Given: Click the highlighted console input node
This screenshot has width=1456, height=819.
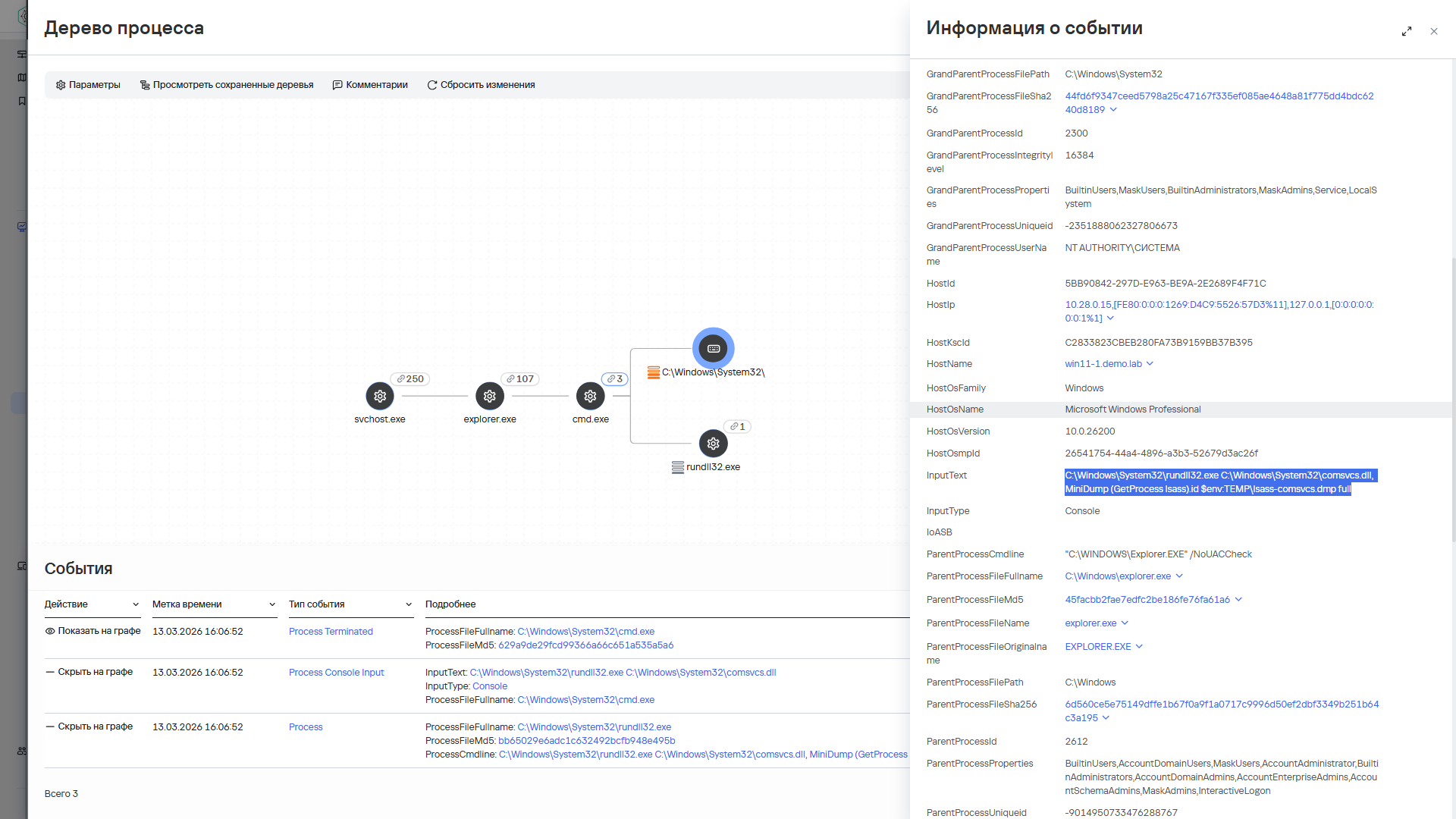Looking at the screenshot, I should tap(713, 349).
